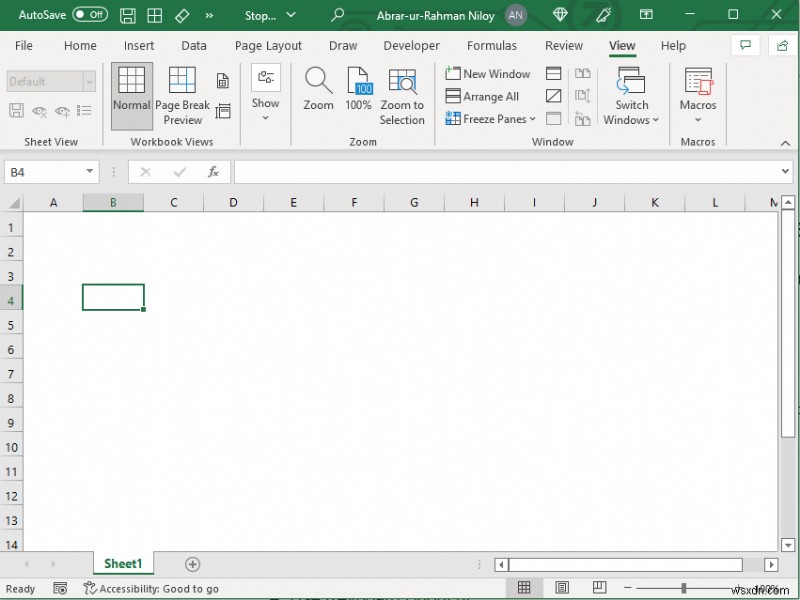Activate View Side by Side

581,73
